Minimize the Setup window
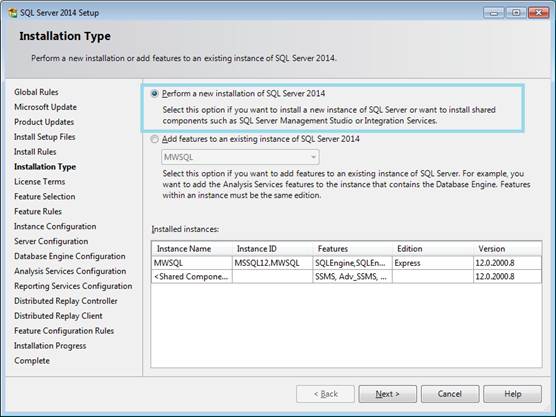 494,13
